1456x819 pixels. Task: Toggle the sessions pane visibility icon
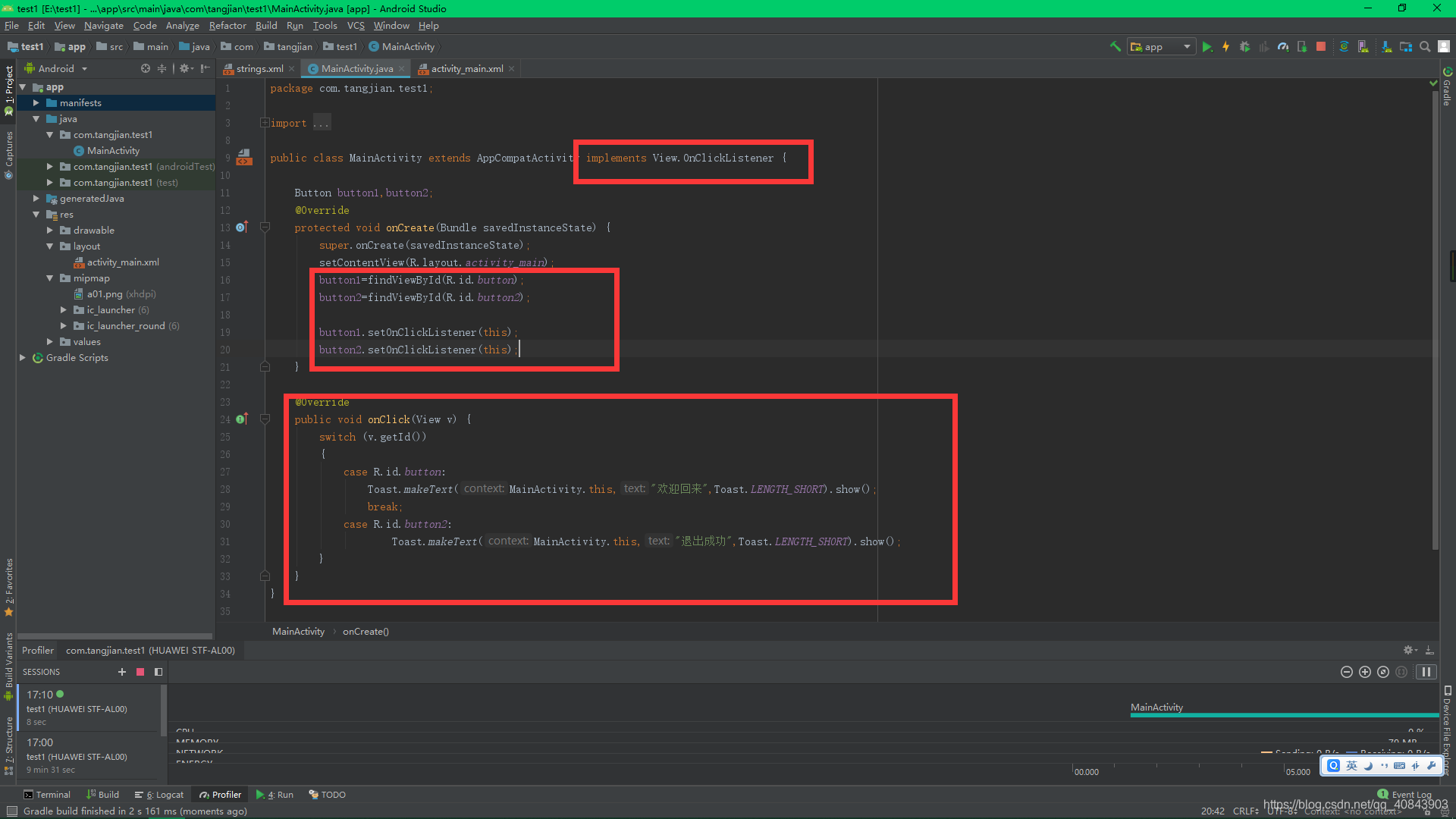coord(158,672)
